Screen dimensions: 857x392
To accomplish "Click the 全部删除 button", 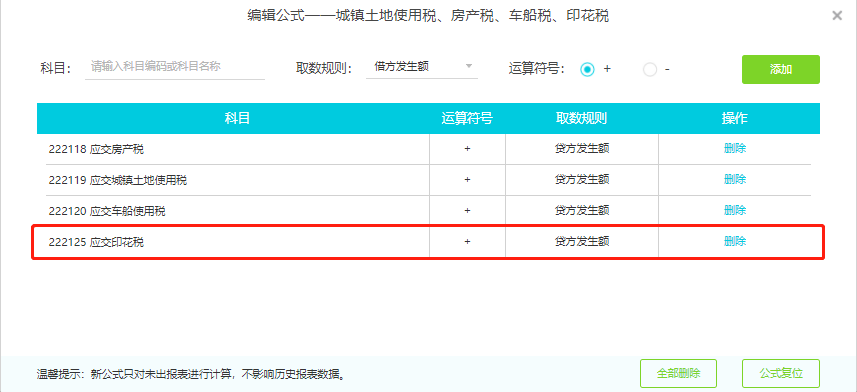I will tap(678, 373).
